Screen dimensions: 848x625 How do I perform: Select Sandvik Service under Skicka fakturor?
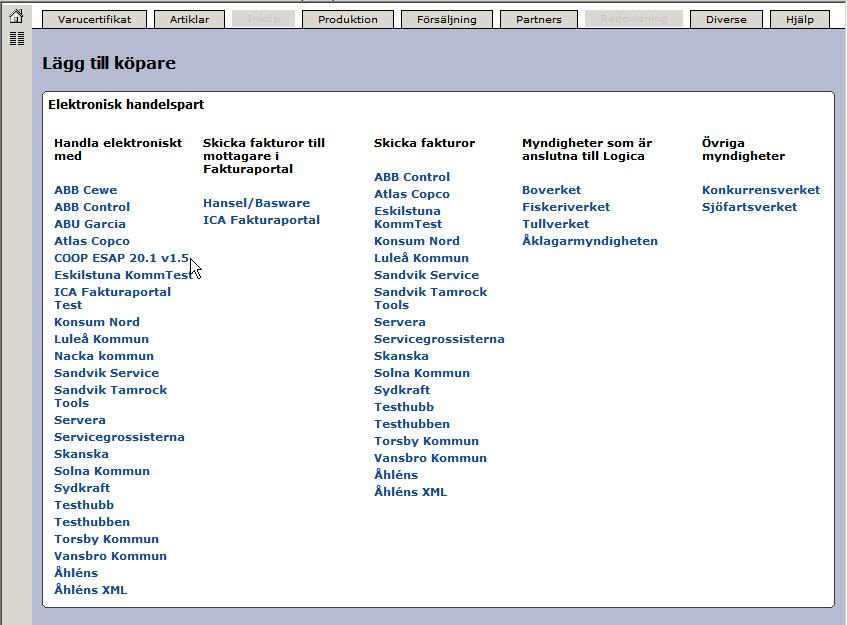tap(427, 275)
